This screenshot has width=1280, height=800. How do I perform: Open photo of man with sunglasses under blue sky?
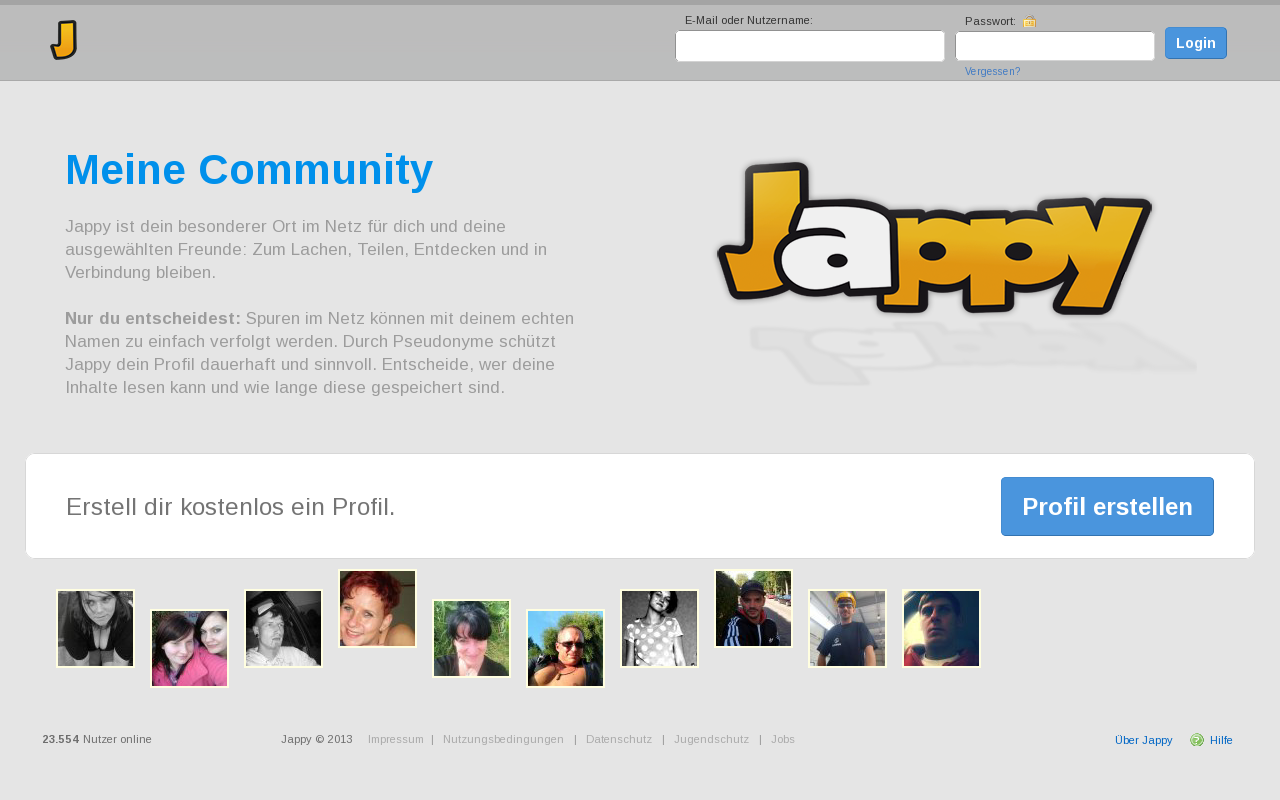565,648
